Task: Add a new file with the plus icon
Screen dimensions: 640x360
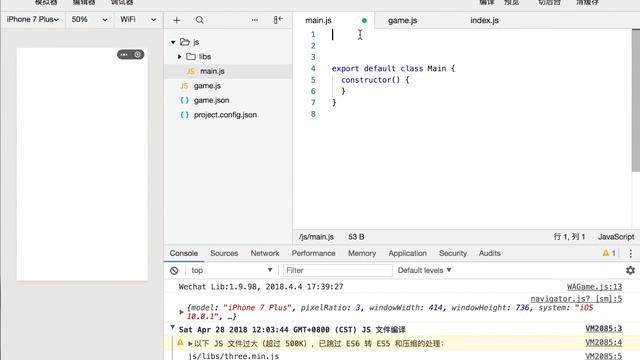Action: 176,20
